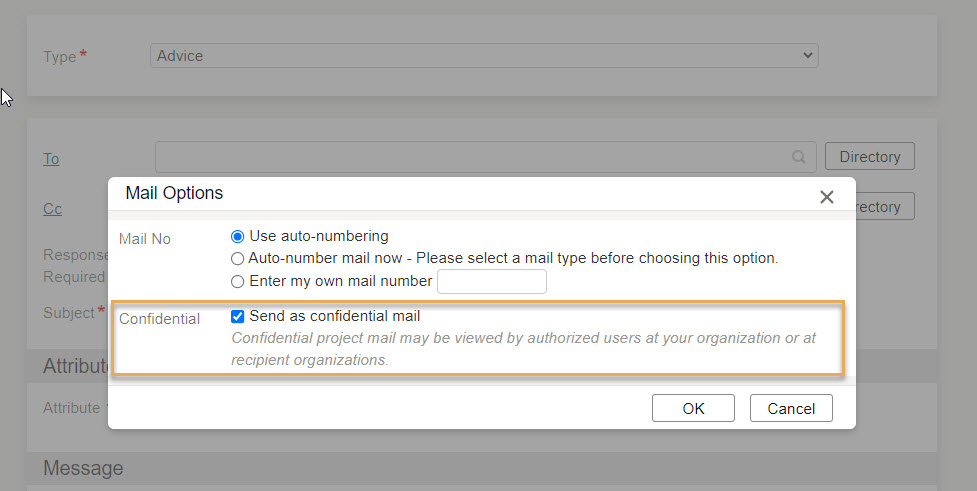Click the Cancel button
Screen dimensions: 977x491
[x=791, y=408]
